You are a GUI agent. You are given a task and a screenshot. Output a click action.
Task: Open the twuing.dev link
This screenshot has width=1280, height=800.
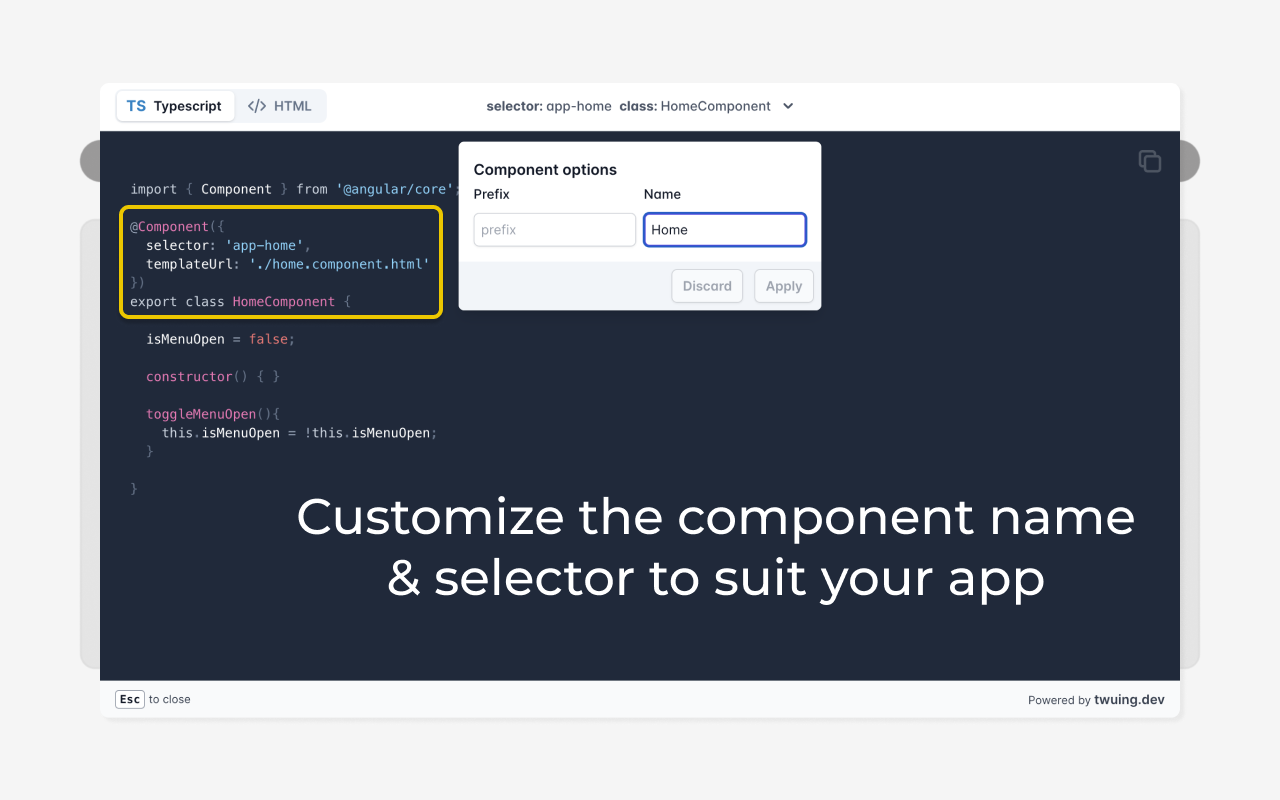tap(1129, 700)
